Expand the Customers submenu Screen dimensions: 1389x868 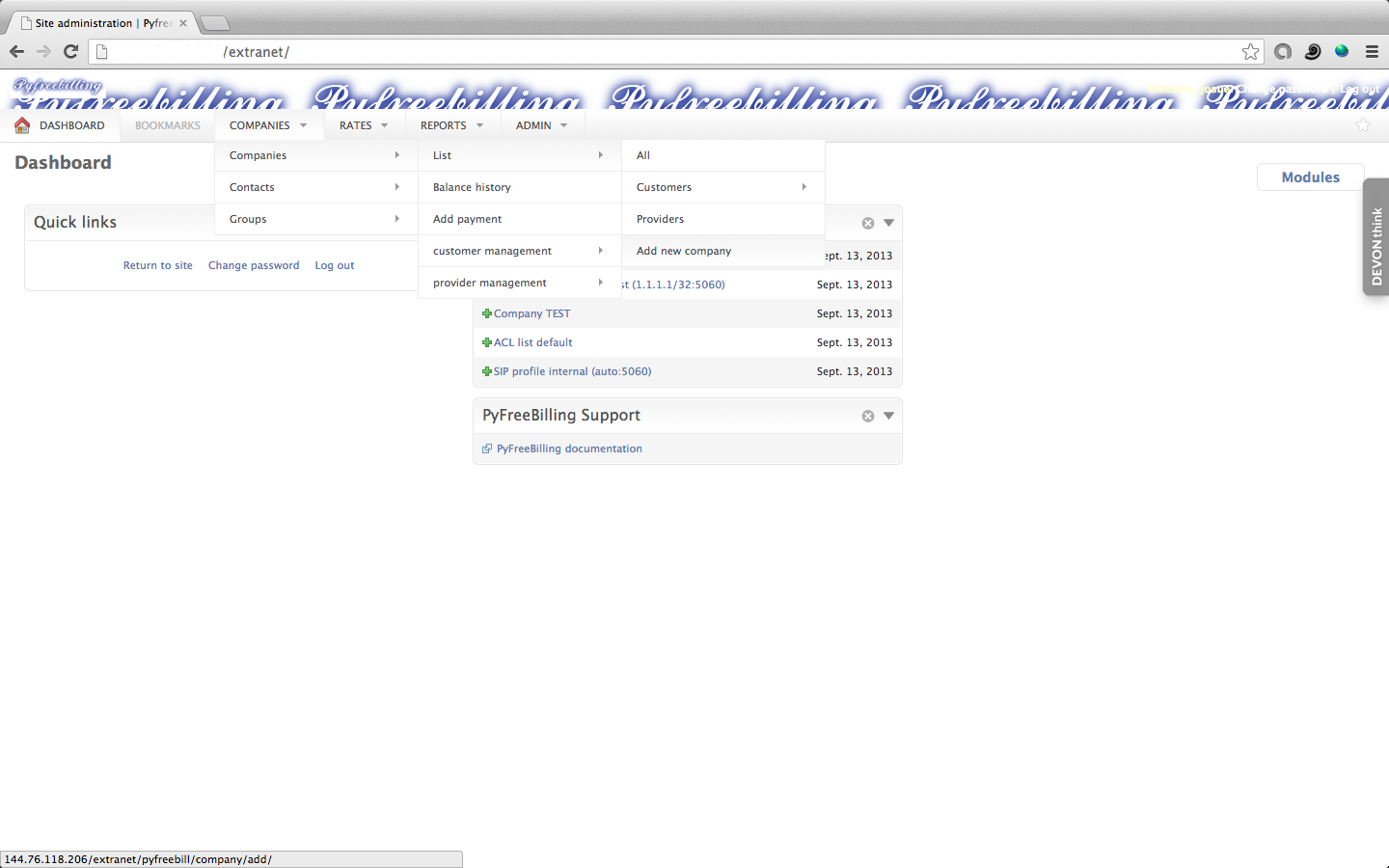pyautogui.click(x=722, y=187)
